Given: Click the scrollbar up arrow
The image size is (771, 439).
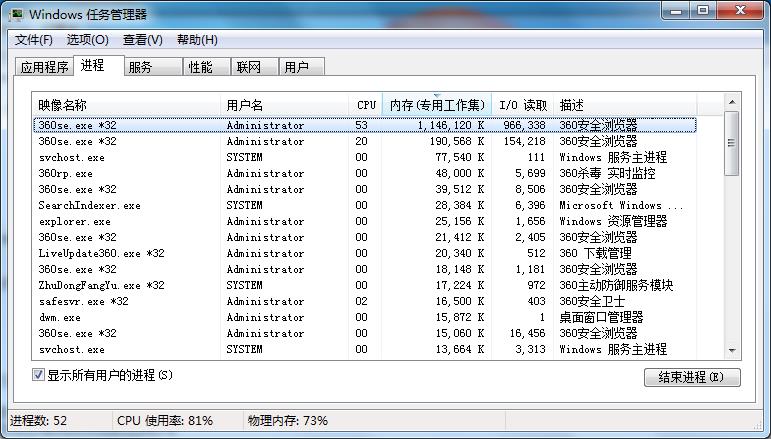Looking at the screenshot, I should click(732, 102).
